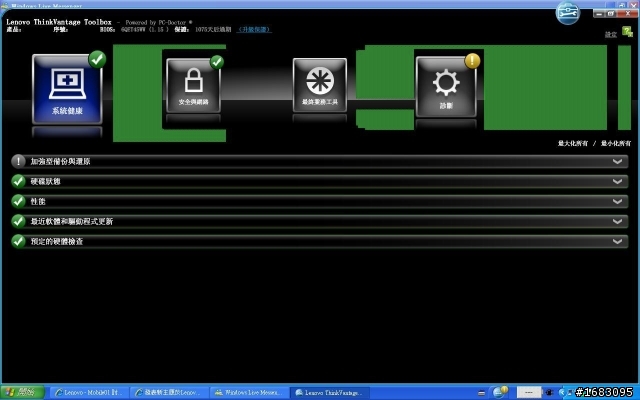Switch to Lenovo - Mobile01 taskbar window
The height and width of the screenshot is (400, 640).
point(89,392)
